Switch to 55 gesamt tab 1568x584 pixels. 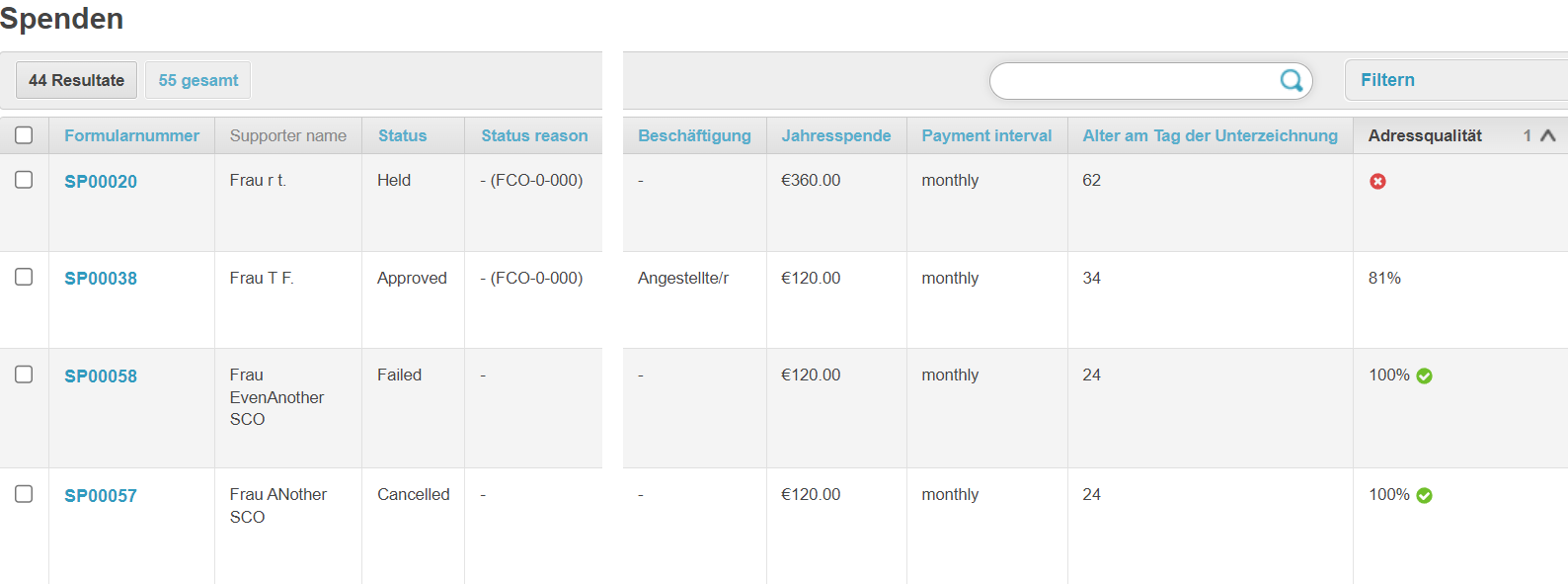point(198,80)
